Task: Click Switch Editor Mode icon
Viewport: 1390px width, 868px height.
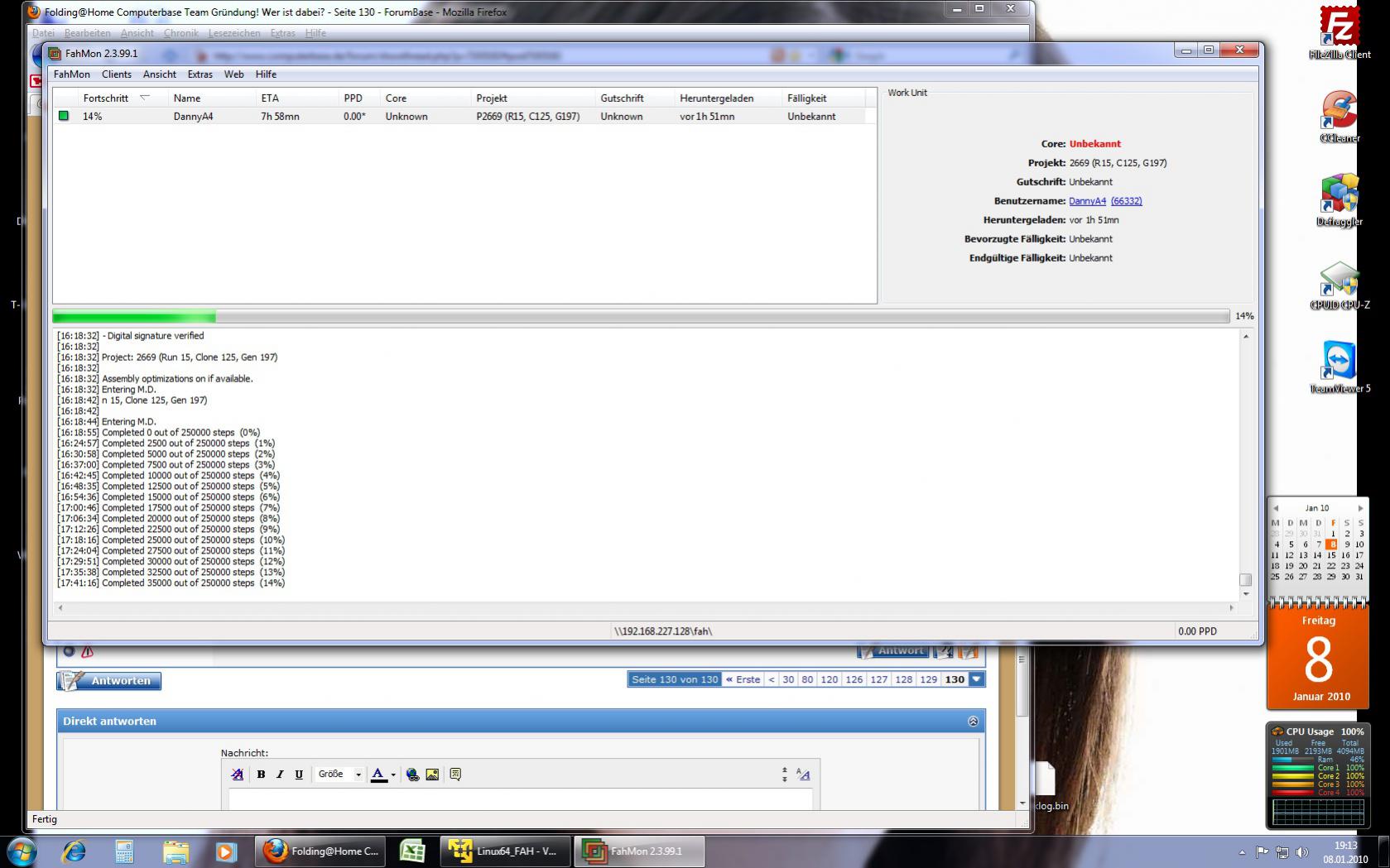Action: (803, 774)
